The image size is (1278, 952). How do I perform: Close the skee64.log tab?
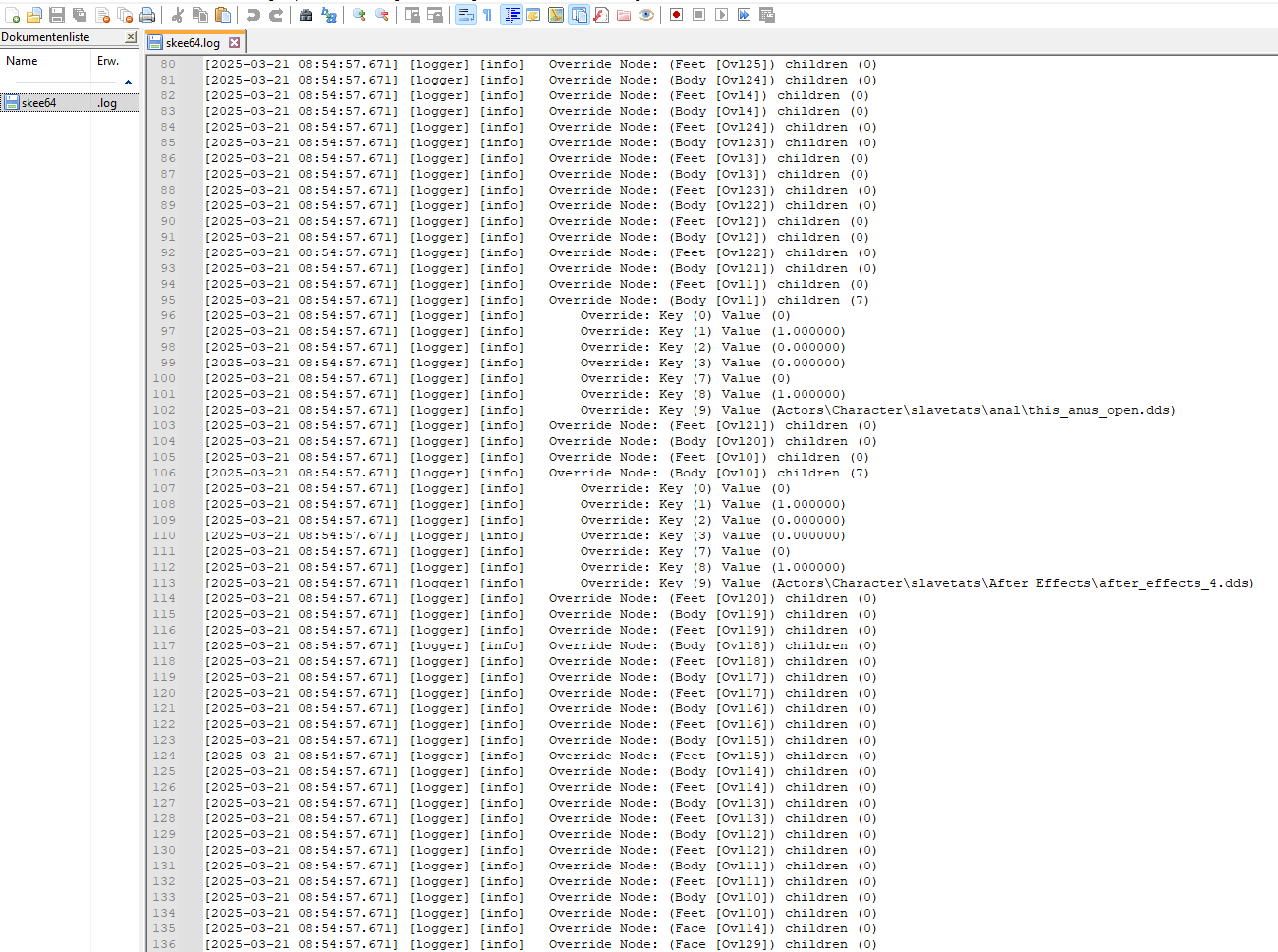point(235,43)
